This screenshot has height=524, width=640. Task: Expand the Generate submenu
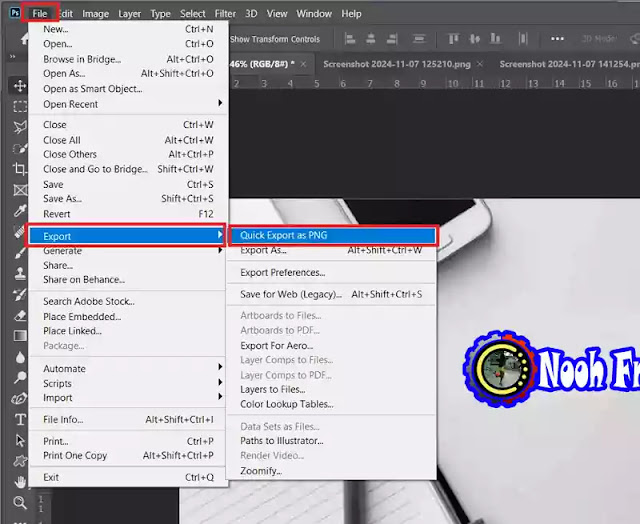pos(127,251)
